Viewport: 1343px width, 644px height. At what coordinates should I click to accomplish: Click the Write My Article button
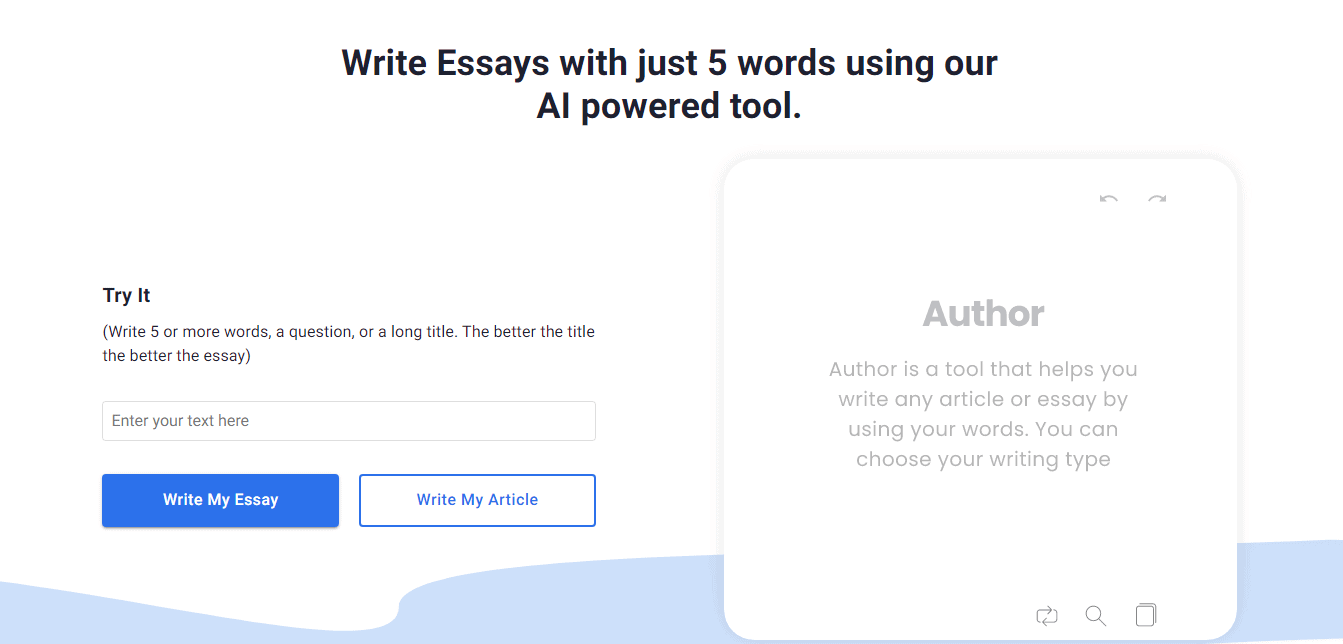(x=477, y=500)
